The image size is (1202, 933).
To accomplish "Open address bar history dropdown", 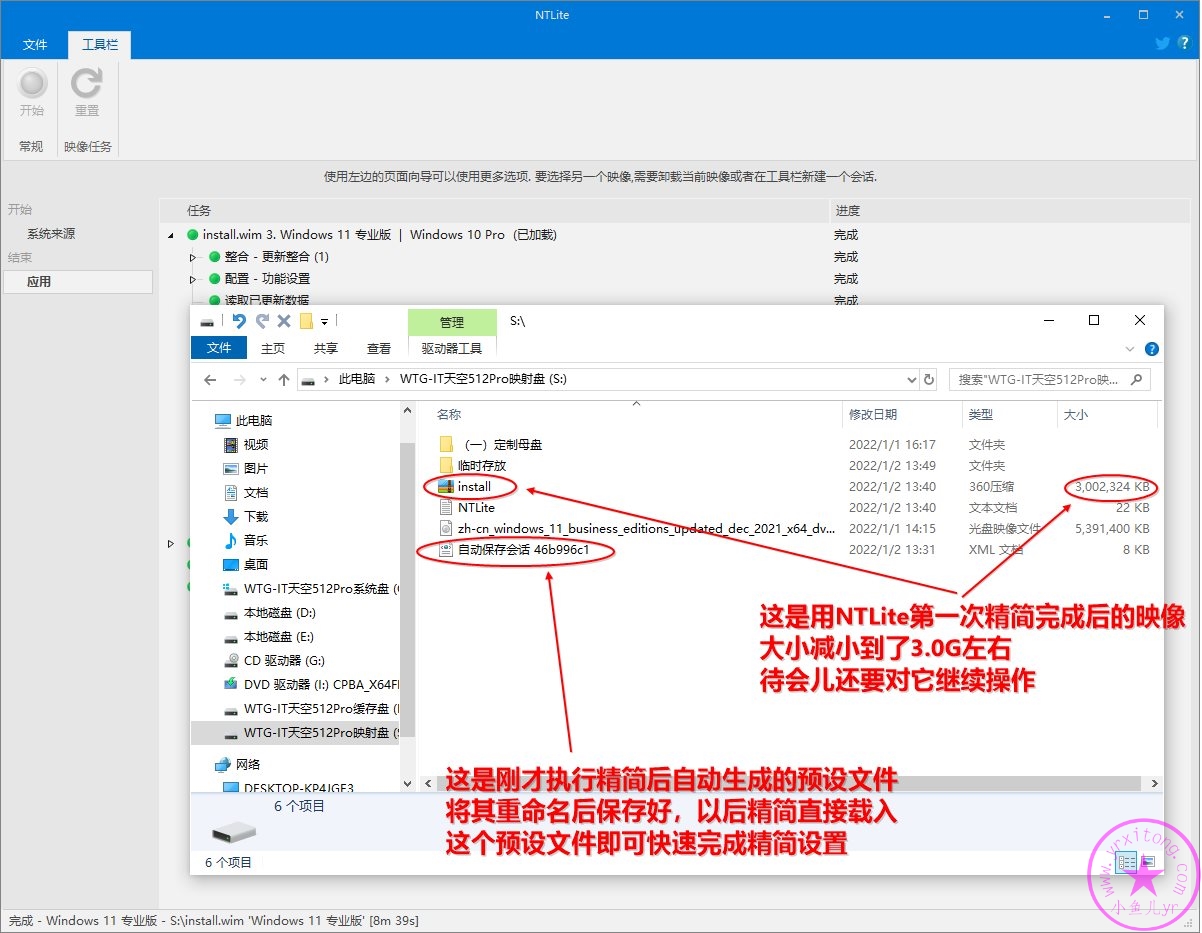I will [x=911, y=380].
